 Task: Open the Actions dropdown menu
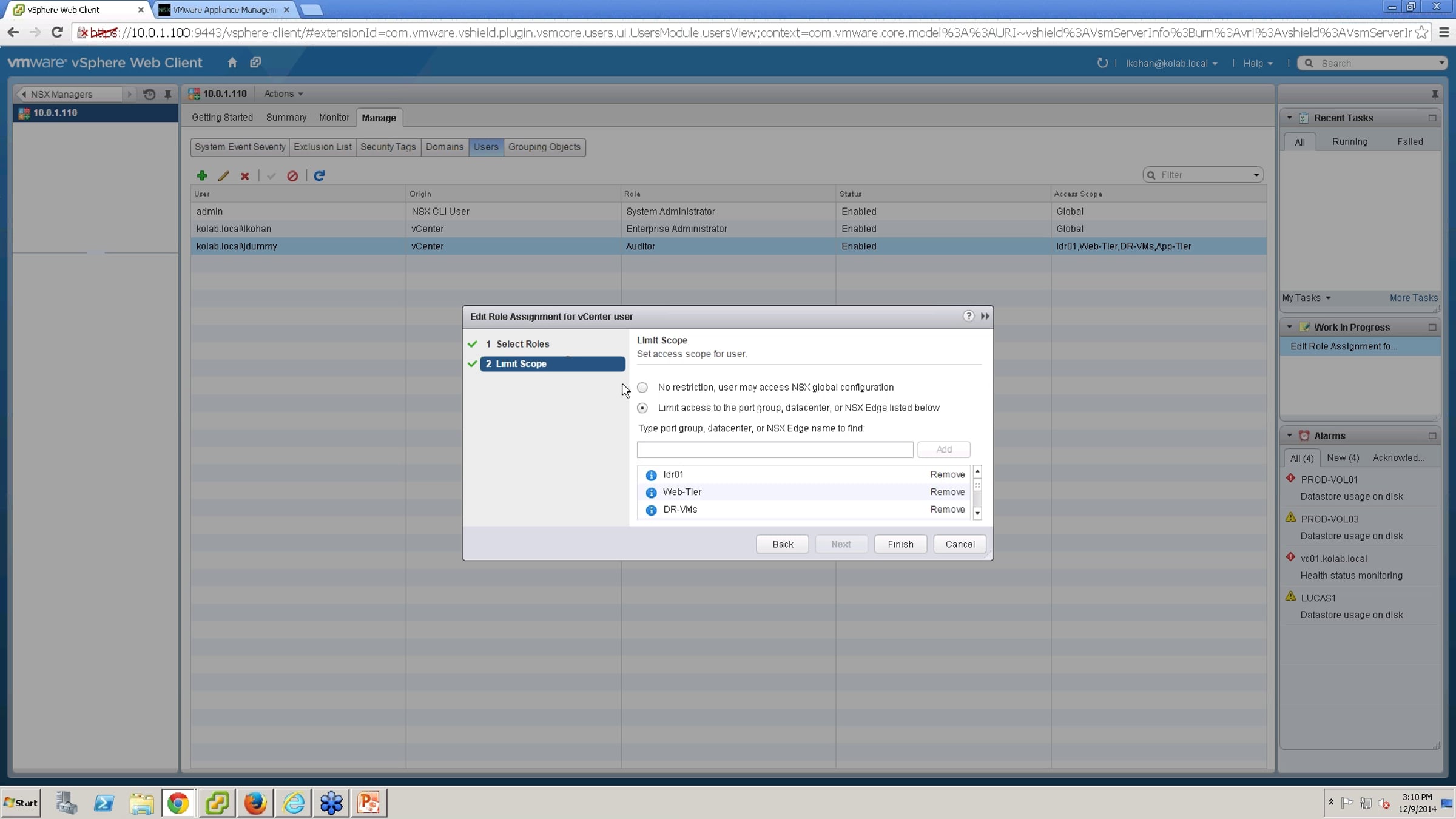[x=283, y=93]
